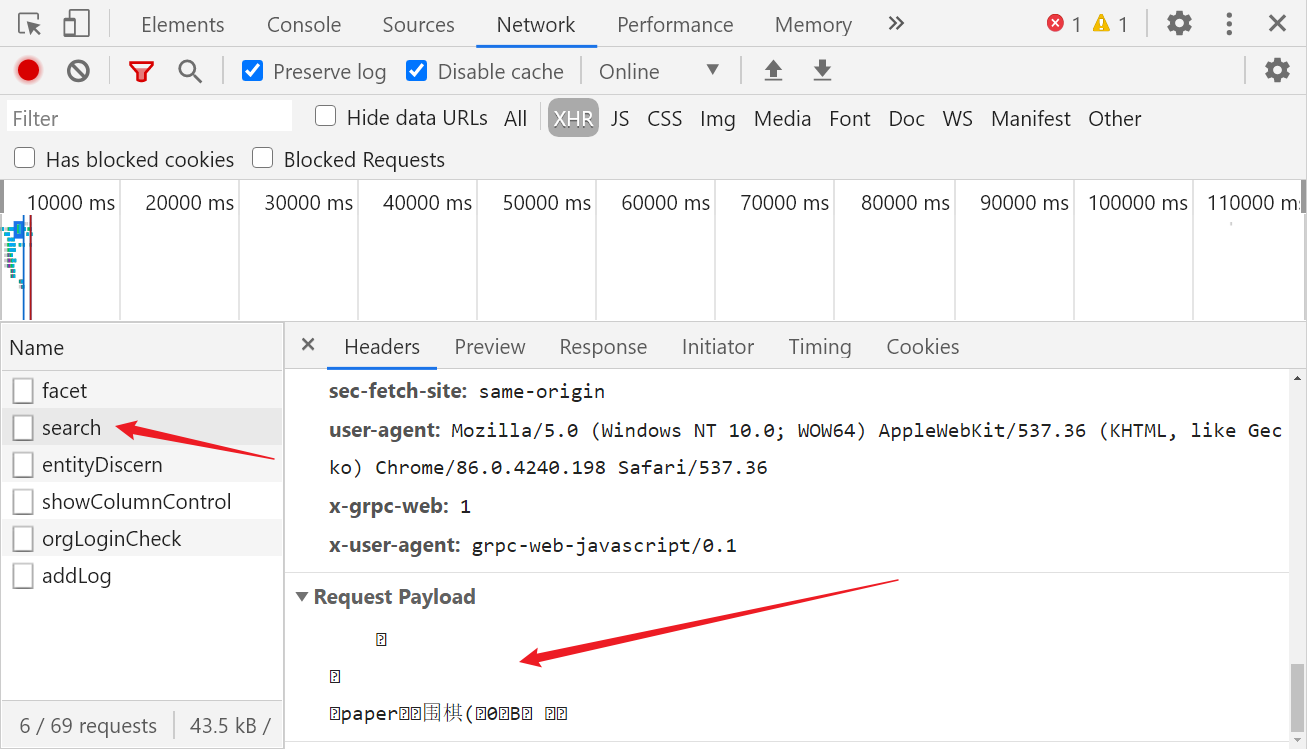Screen dimensions: 1307x749
Task: Expand the more tabs chevron
Action: pos(896,24)
